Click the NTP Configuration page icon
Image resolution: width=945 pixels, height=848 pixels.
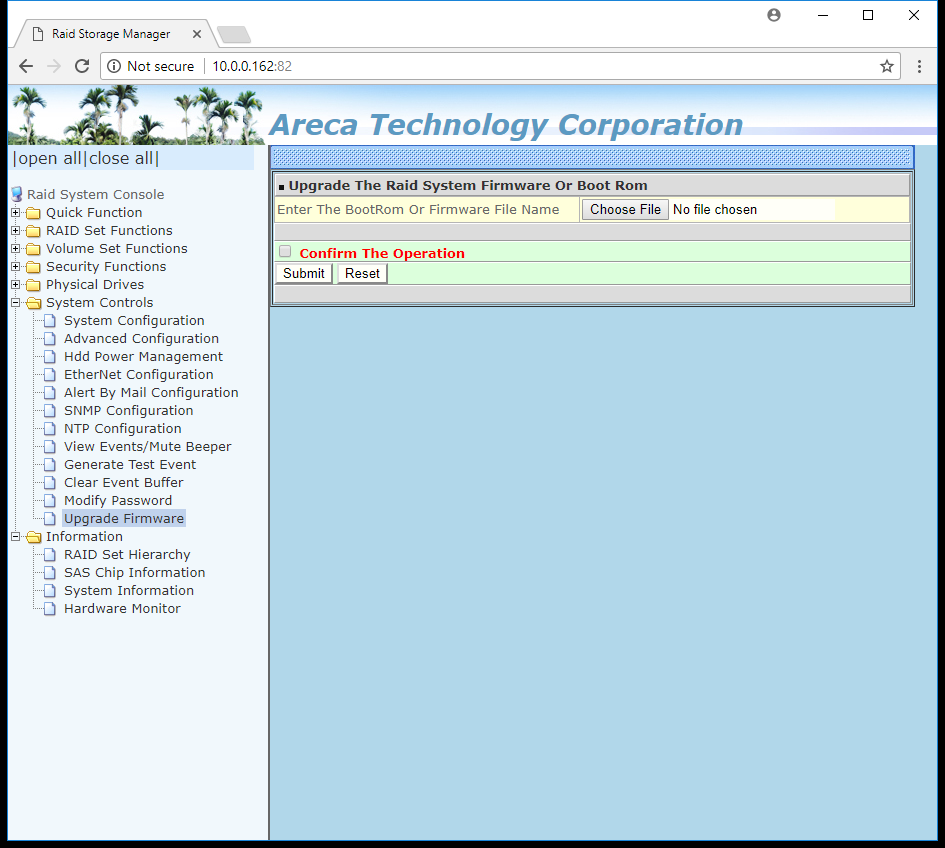coord(50,429)
